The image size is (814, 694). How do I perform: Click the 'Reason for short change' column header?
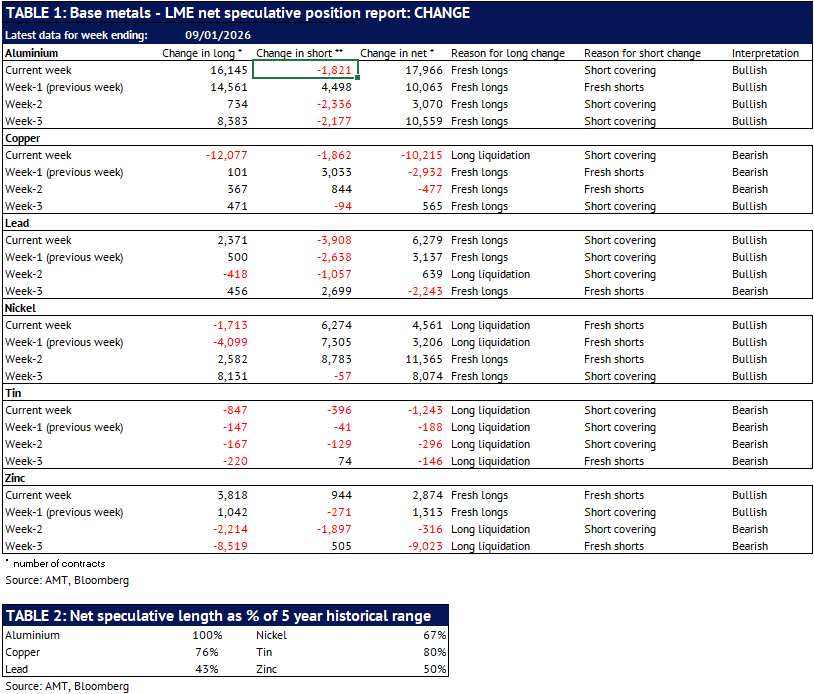[x=643, y=53]
